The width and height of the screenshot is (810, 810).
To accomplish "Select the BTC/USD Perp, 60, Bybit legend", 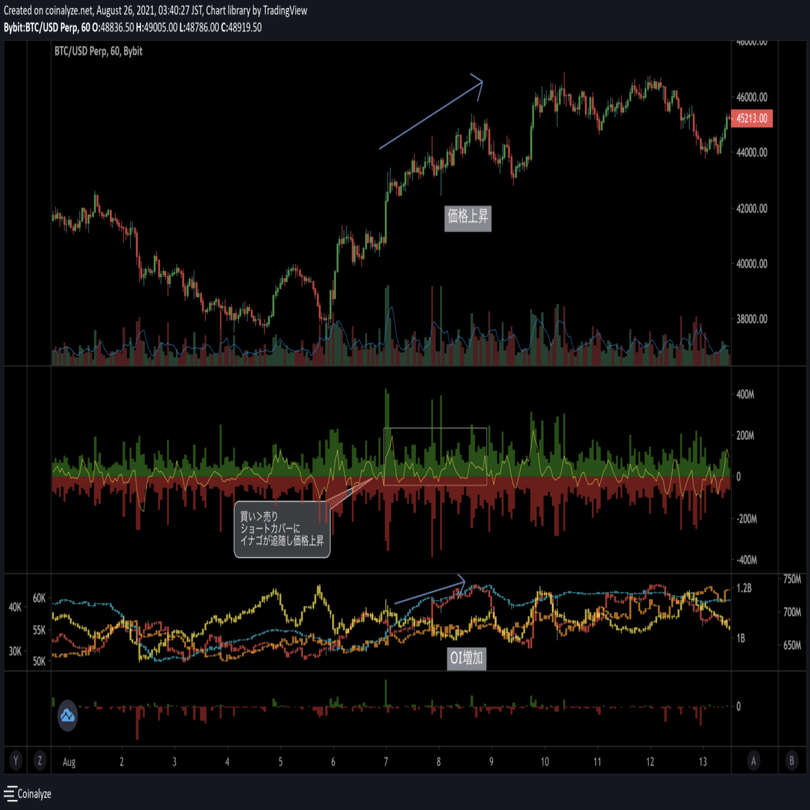I will [98, 51].
